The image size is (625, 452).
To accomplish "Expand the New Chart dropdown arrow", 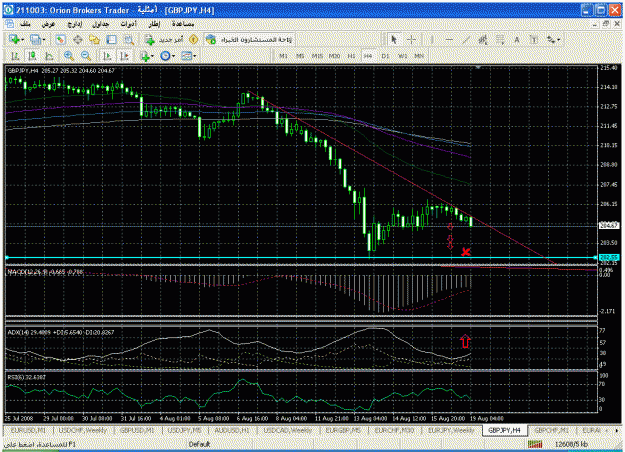I will pyautogui.click(x=22, y=40).
